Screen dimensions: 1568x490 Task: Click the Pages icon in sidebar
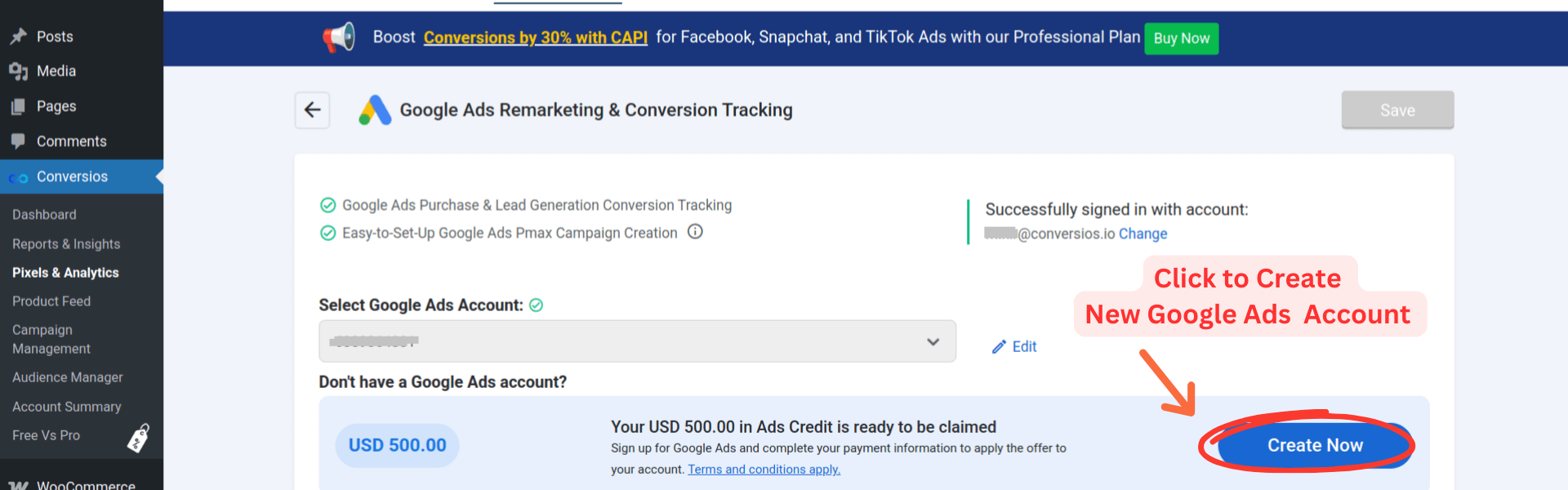(19, 107)
